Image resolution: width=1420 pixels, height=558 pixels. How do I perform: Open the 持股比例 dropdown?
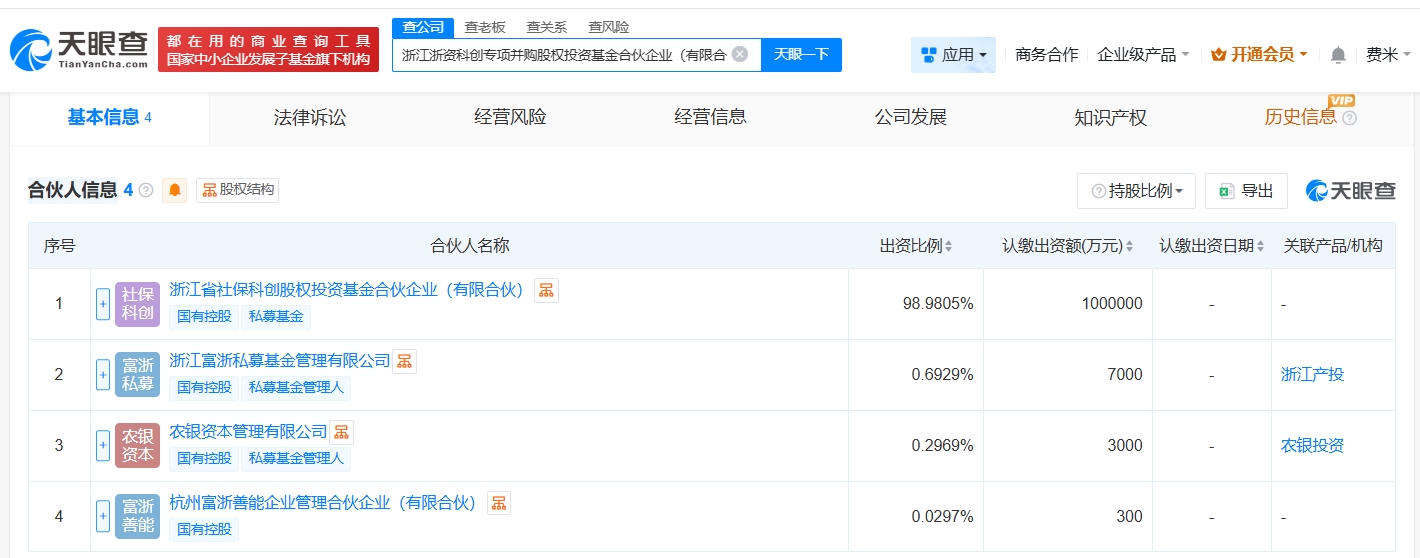click(1136, 191)
